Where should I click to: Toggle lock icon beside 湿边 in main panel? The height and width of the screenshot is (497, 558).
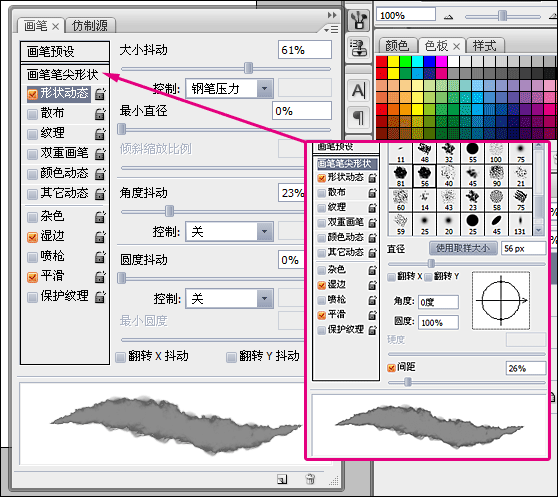click(x=100, y=237)
